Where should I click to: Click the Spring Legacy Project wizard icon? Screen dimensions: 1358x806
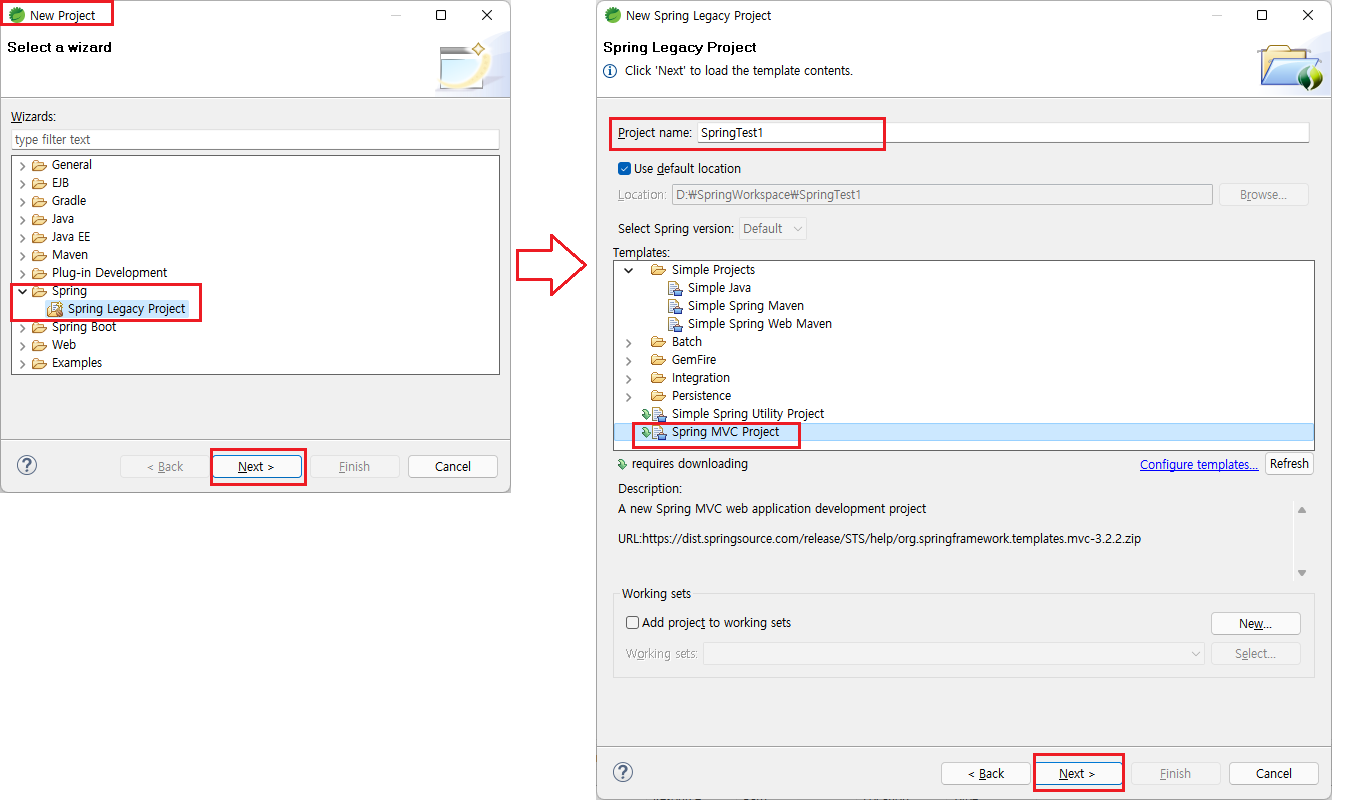click(x=55, y=309)
